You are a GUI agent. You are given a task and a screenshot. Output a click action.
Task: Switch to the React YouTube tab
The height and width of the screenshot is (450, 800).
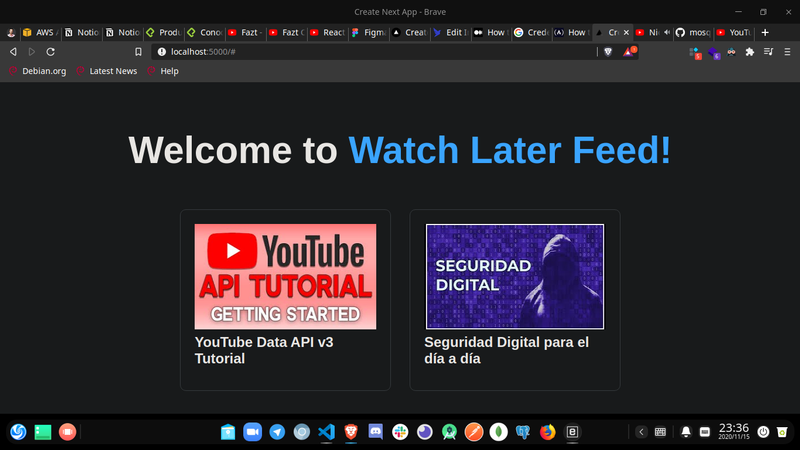click(328, 32)
